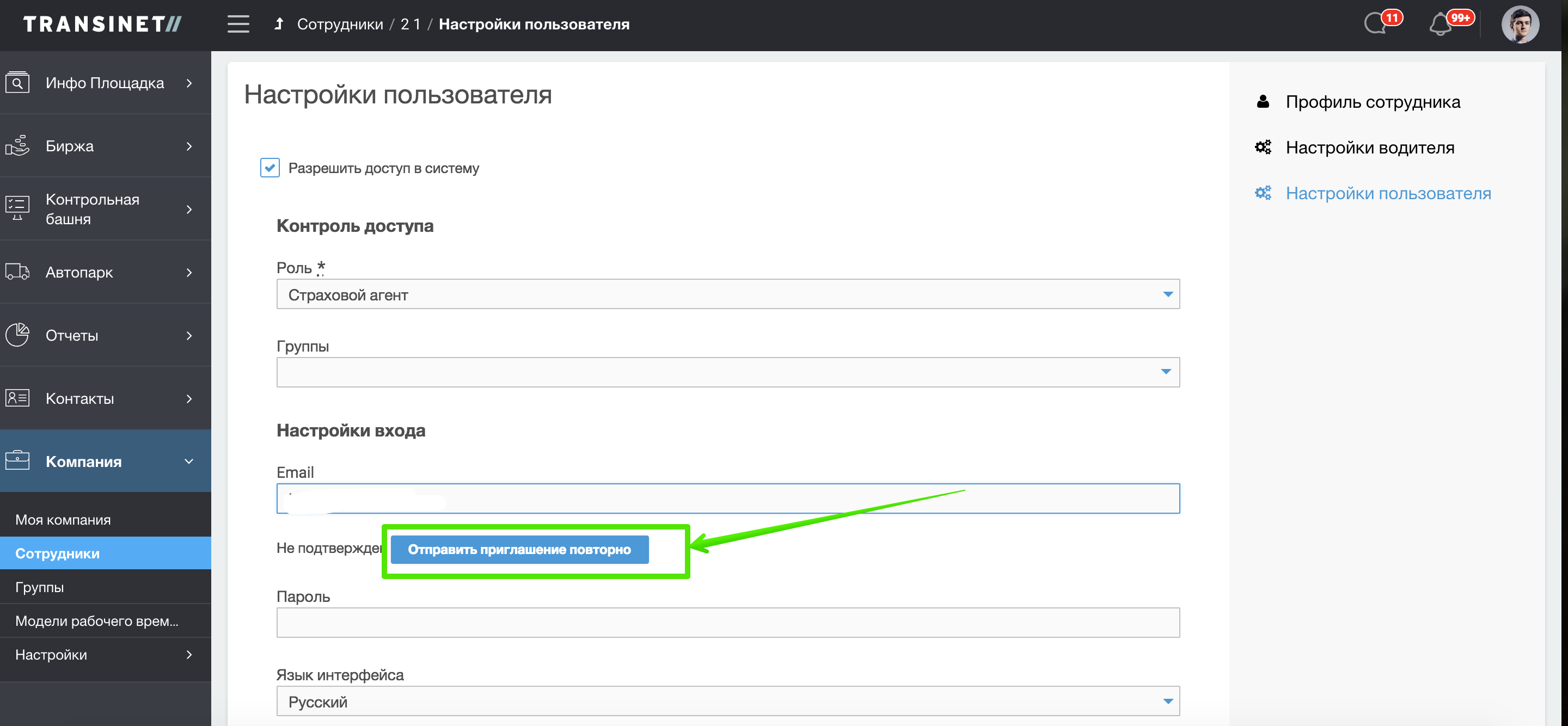The height and width of the screenshot is (726, 1568).
Task: Open notifications bell icon
Action: tap(1440, 26)
